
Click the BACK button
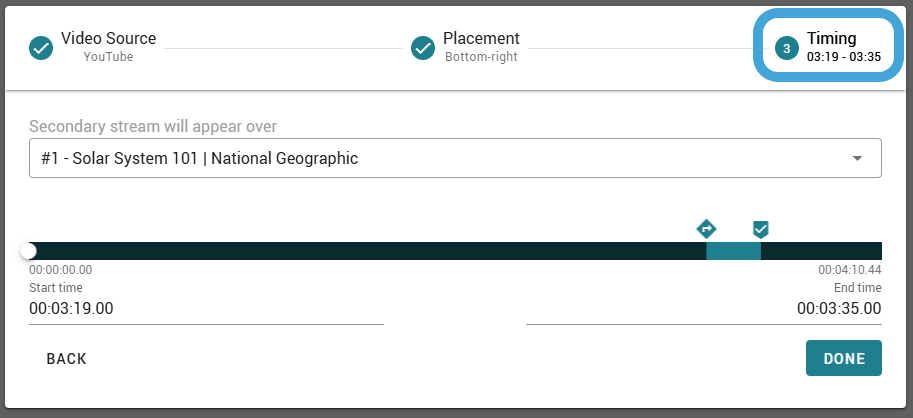66,359
